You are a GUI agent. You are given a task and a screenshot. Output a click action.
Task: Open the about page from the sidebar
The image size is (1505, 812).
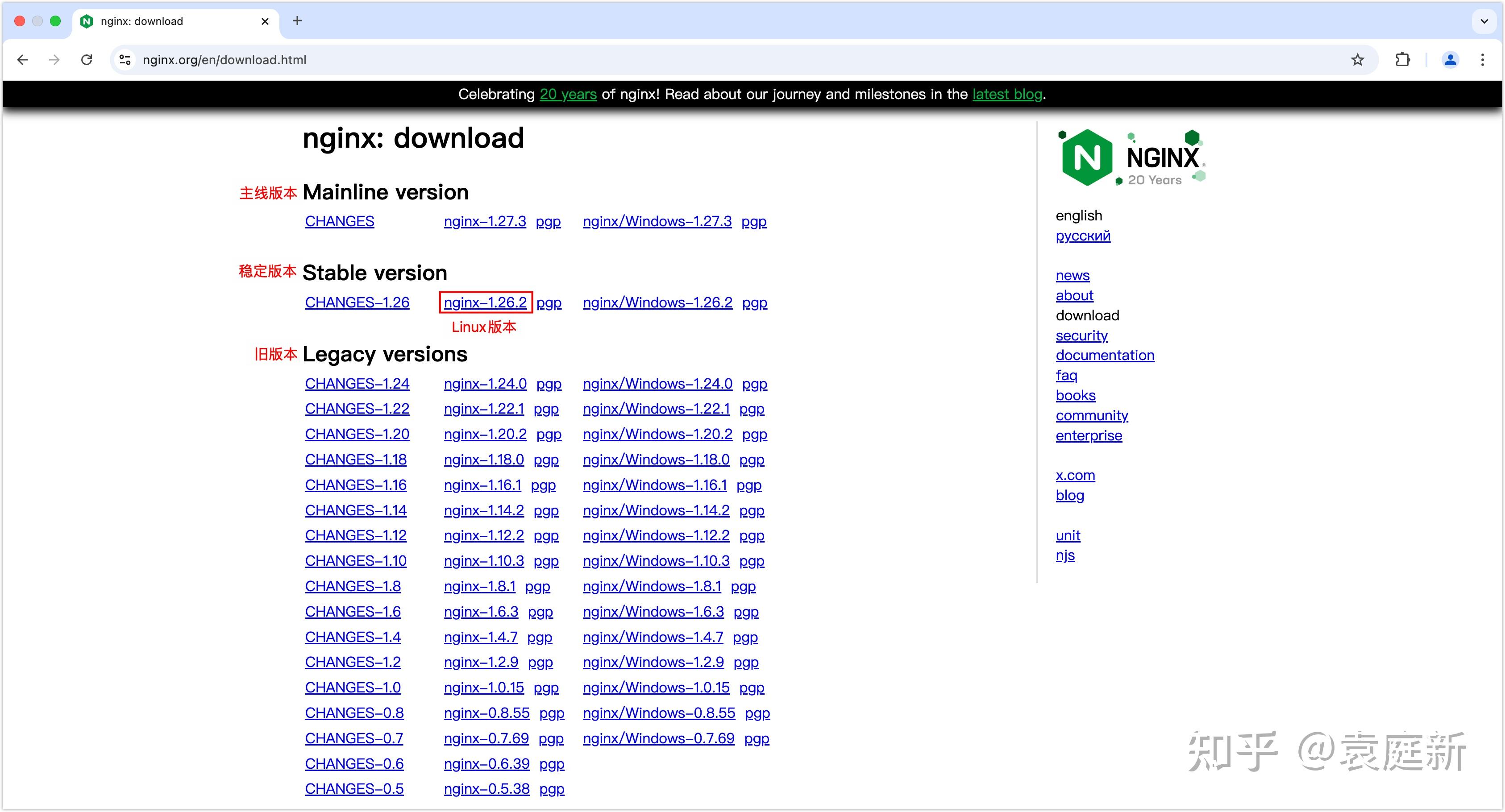pyautogui.click(x=1074, y=295)
